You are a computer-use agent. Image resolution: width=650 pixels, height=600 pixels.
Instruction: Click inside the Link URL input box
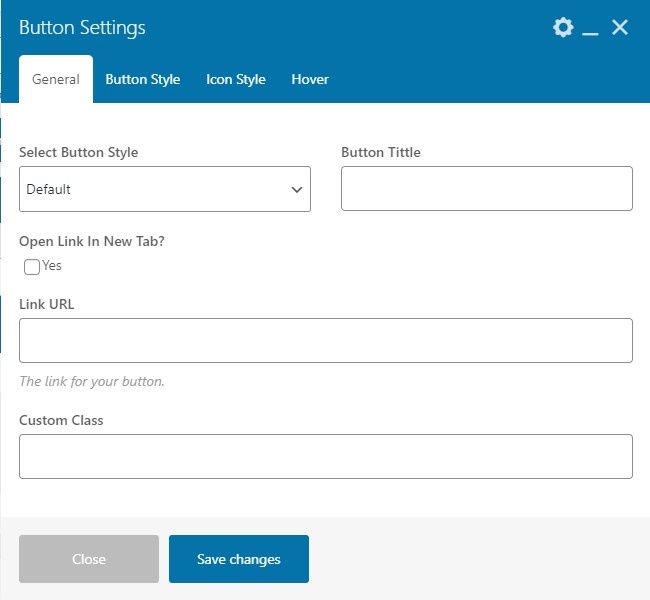point(325,340)
